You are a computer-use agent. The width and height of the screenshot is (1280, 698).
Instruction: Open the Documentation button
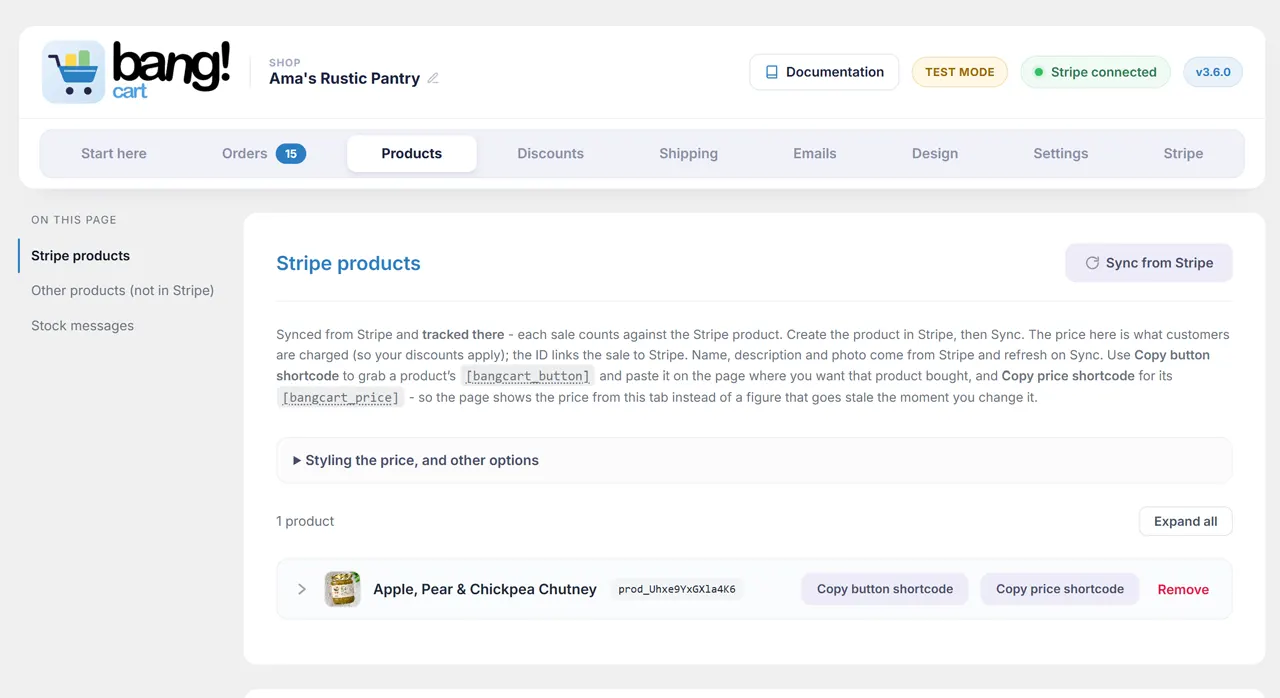click(824, 72)
